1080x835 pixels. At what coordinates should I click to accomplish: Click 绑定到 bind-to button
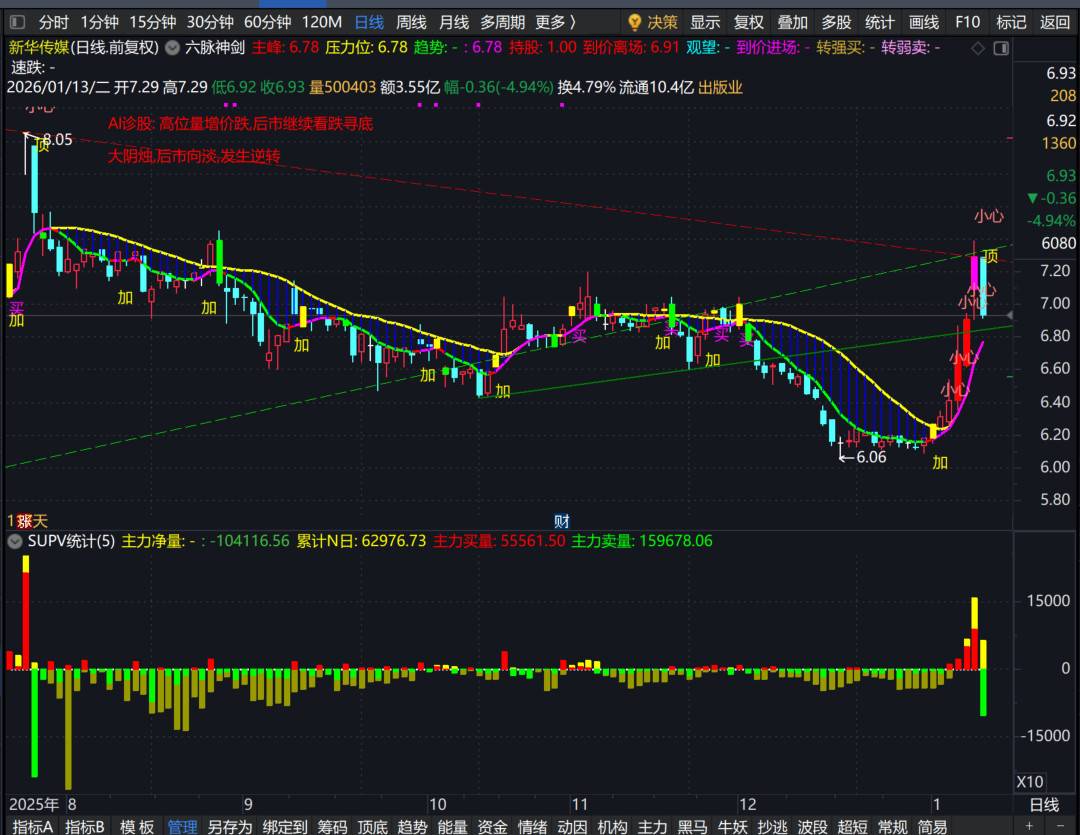click(284, 827)
